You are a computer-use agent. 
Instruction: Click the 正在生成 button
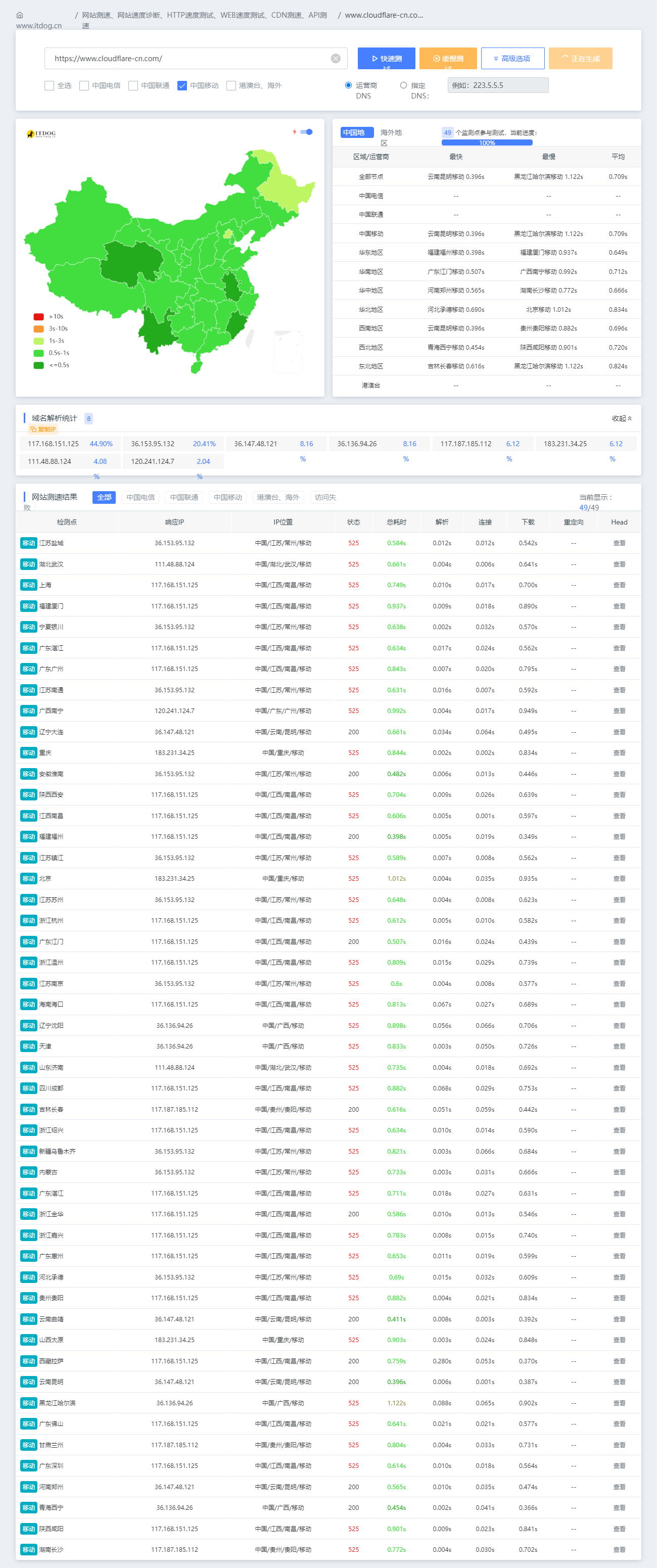(580, 59)
